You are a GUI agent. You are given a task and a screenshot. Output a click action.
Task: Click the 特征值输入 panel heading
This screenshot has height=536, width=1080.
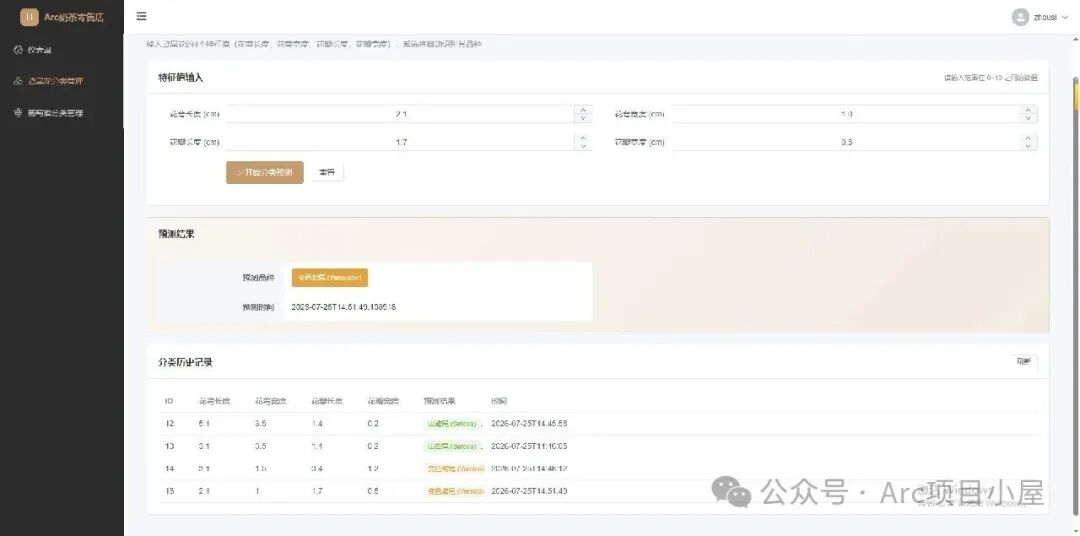(x=180, y=78)
